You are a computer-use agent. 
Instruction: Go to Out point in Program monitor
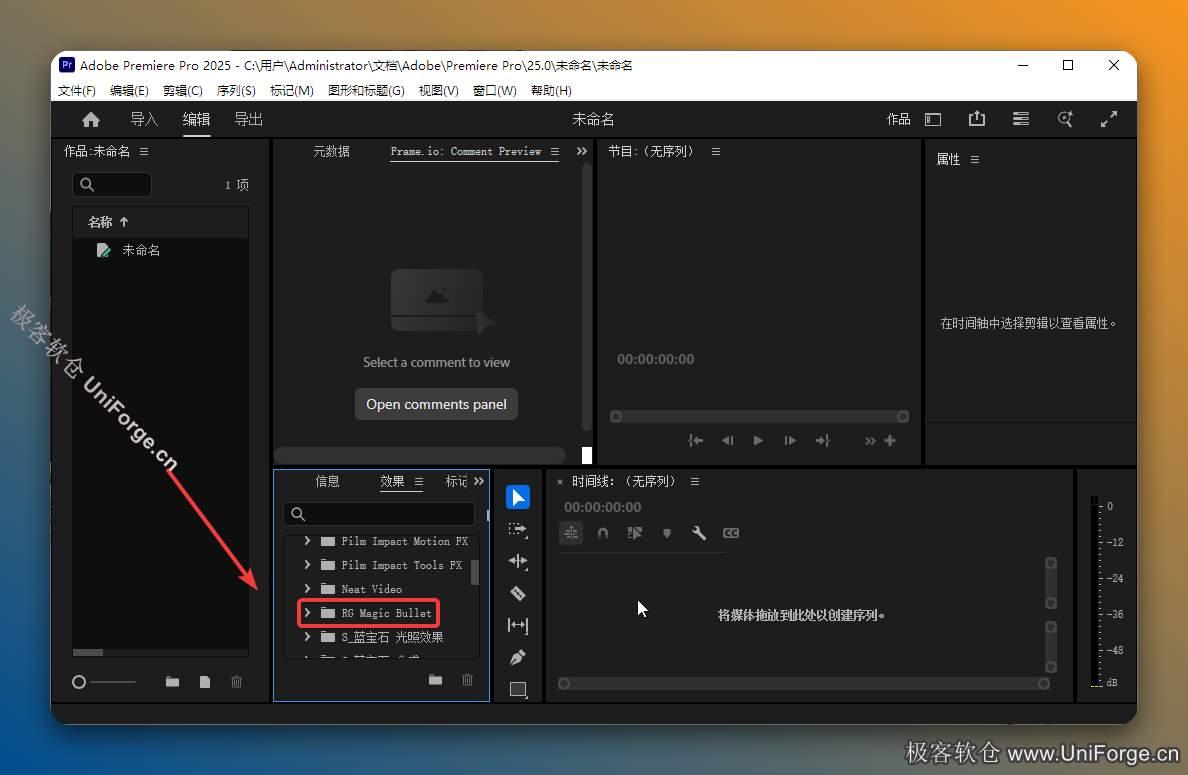(x=823, y=441)
